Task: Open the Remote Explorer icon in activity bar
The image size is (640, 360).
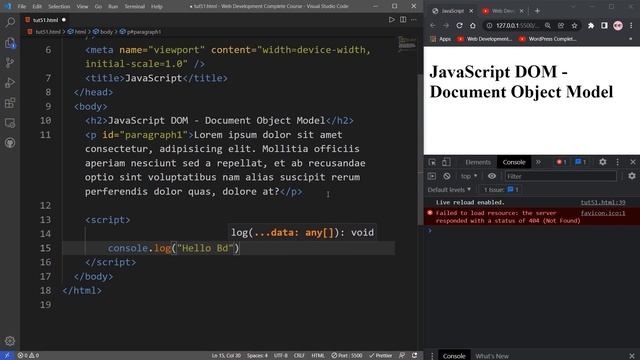Action: (x=10, y=122)
